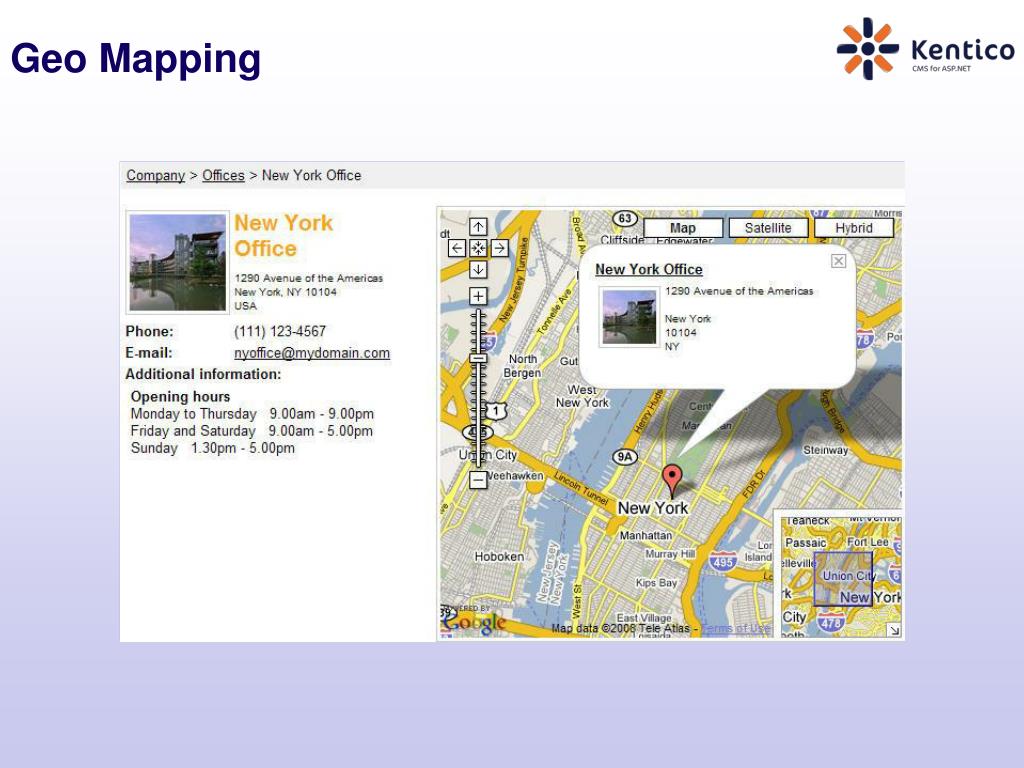Click the route 63 shield on map

(625, 218)
